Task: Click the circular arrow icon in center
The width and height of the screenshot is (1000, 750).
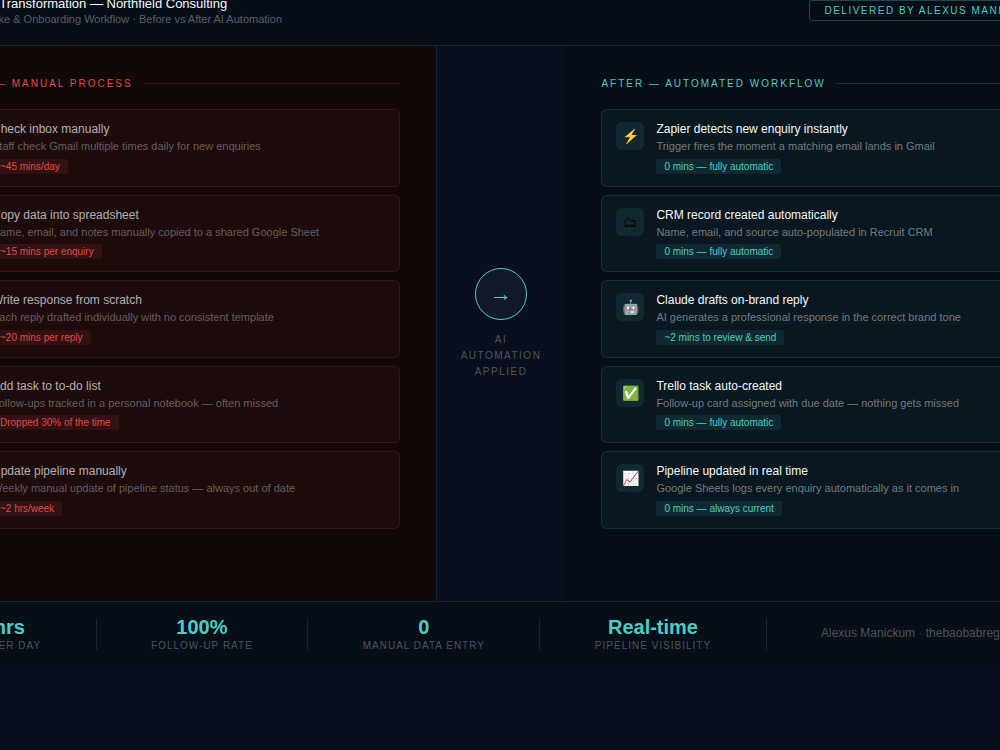Action: [x=501, y=294]
